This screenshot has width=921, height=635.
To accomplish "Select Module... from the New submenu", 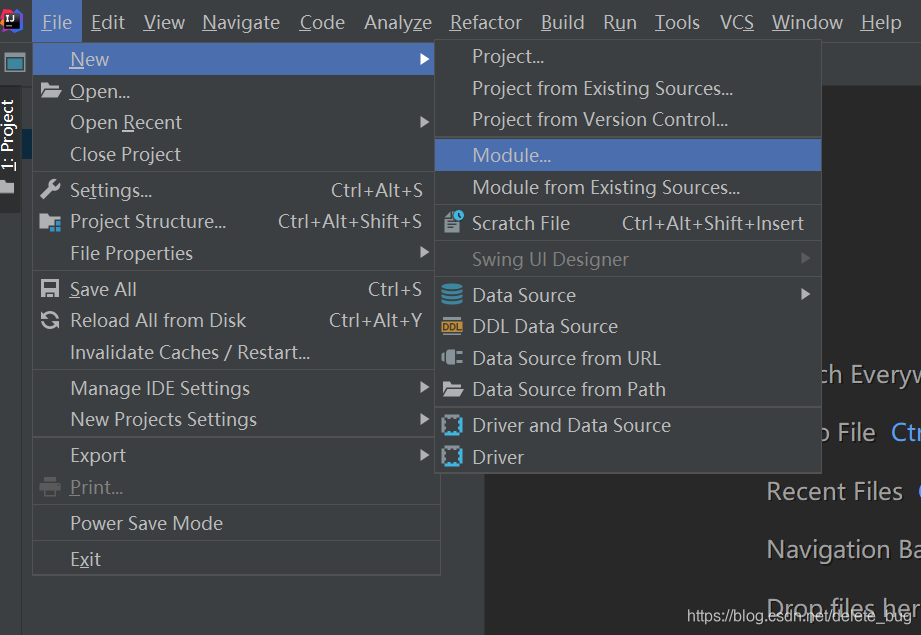I will point(511,155).
